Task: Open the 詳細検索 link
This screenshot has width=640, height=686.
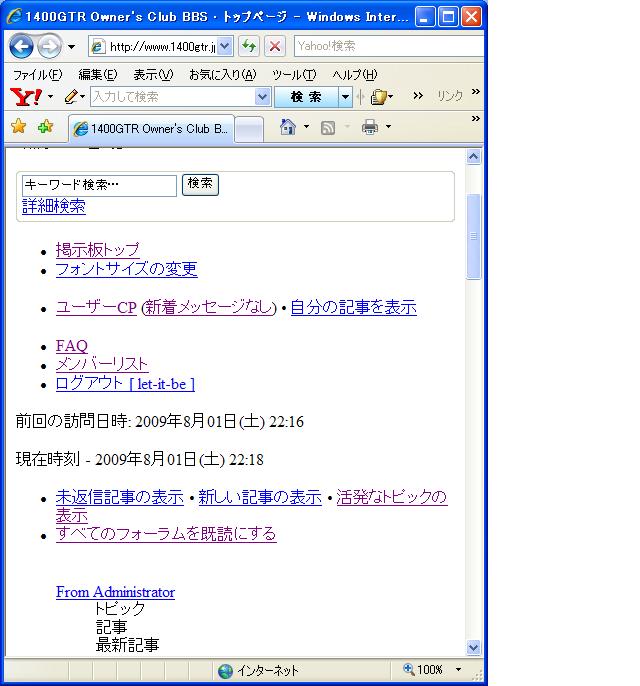Action: 54,206
